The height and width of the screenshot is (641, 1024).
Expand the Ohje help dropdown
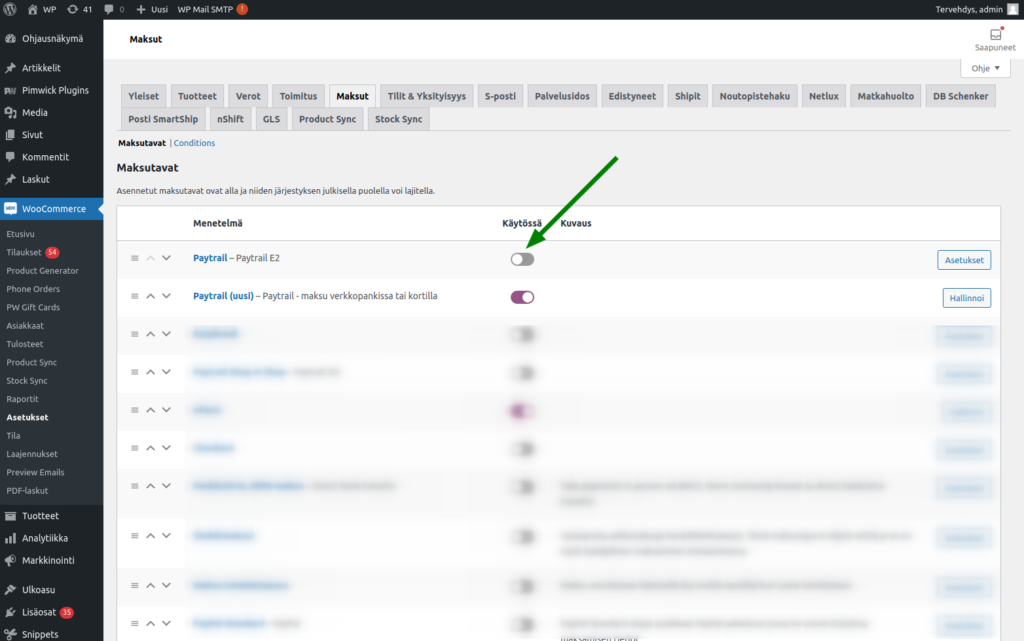click(x=985, y=68)
